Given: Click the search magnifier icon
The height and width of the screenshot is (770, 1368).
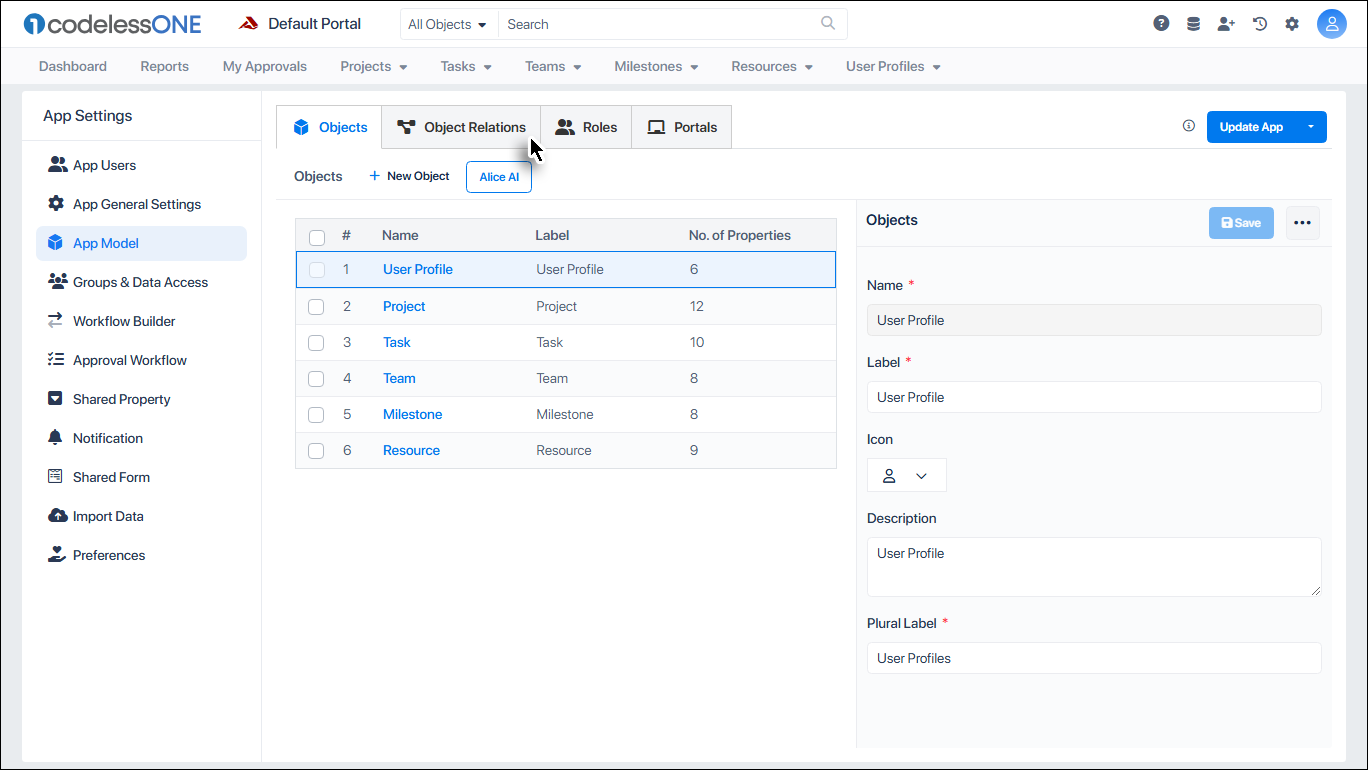Looking at the screenshot, I should click(828, 23).
